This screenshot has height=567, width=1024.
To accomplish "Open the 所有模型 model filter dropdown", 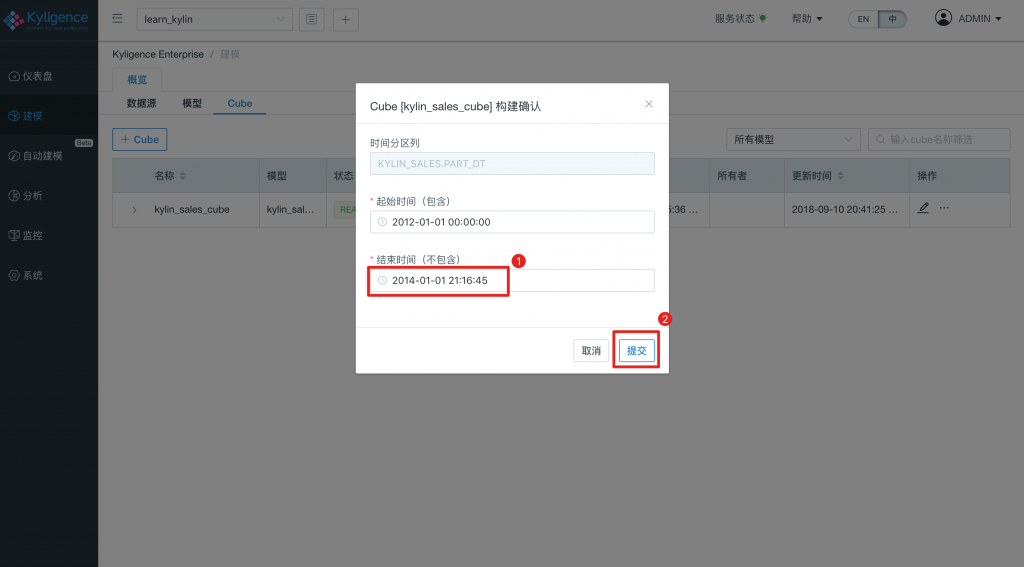I will pyautogui.click(x=793, y=140).
